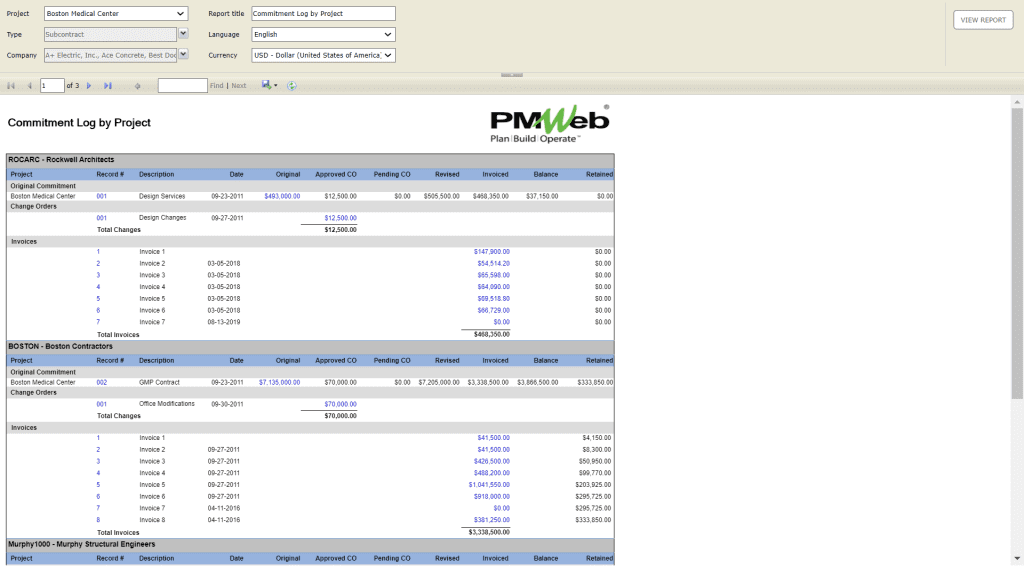1024x576 pixels.
Task: Open the Project dropdown Boston Medical Center
Action: (x=116, y=13)
